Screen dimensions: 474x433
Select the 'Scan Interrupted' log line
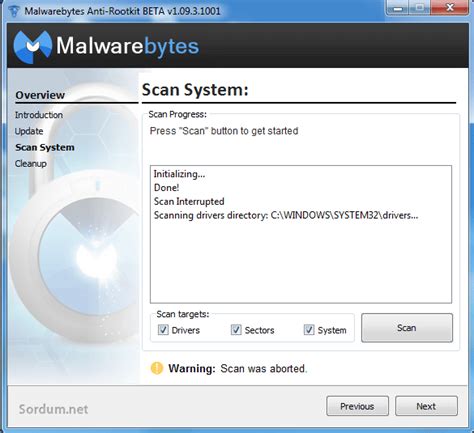[189, 202]
